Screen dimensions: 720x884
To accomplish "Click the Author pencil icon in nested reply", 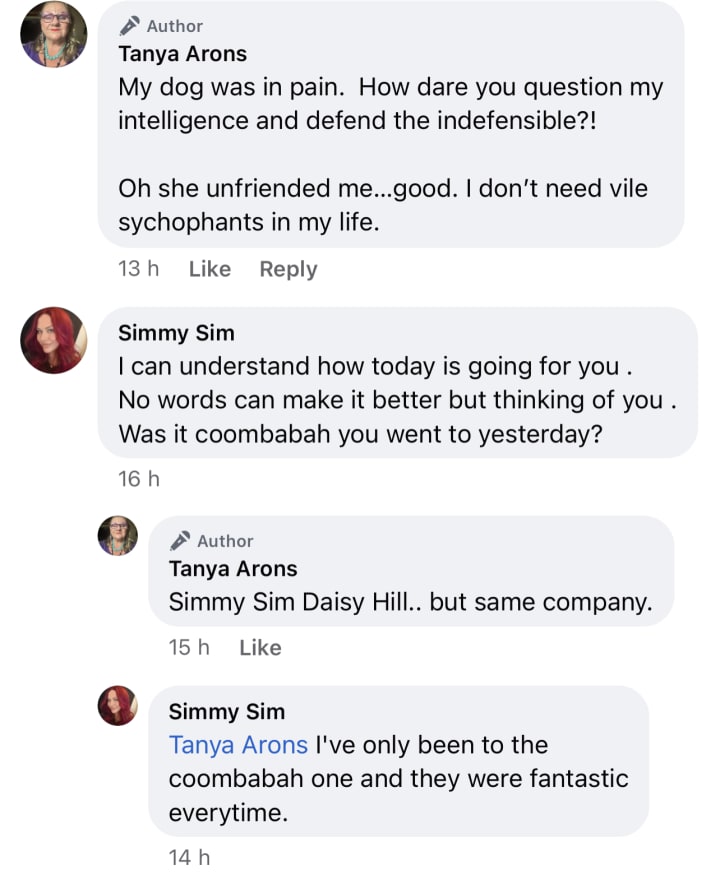I will (180, 541).
